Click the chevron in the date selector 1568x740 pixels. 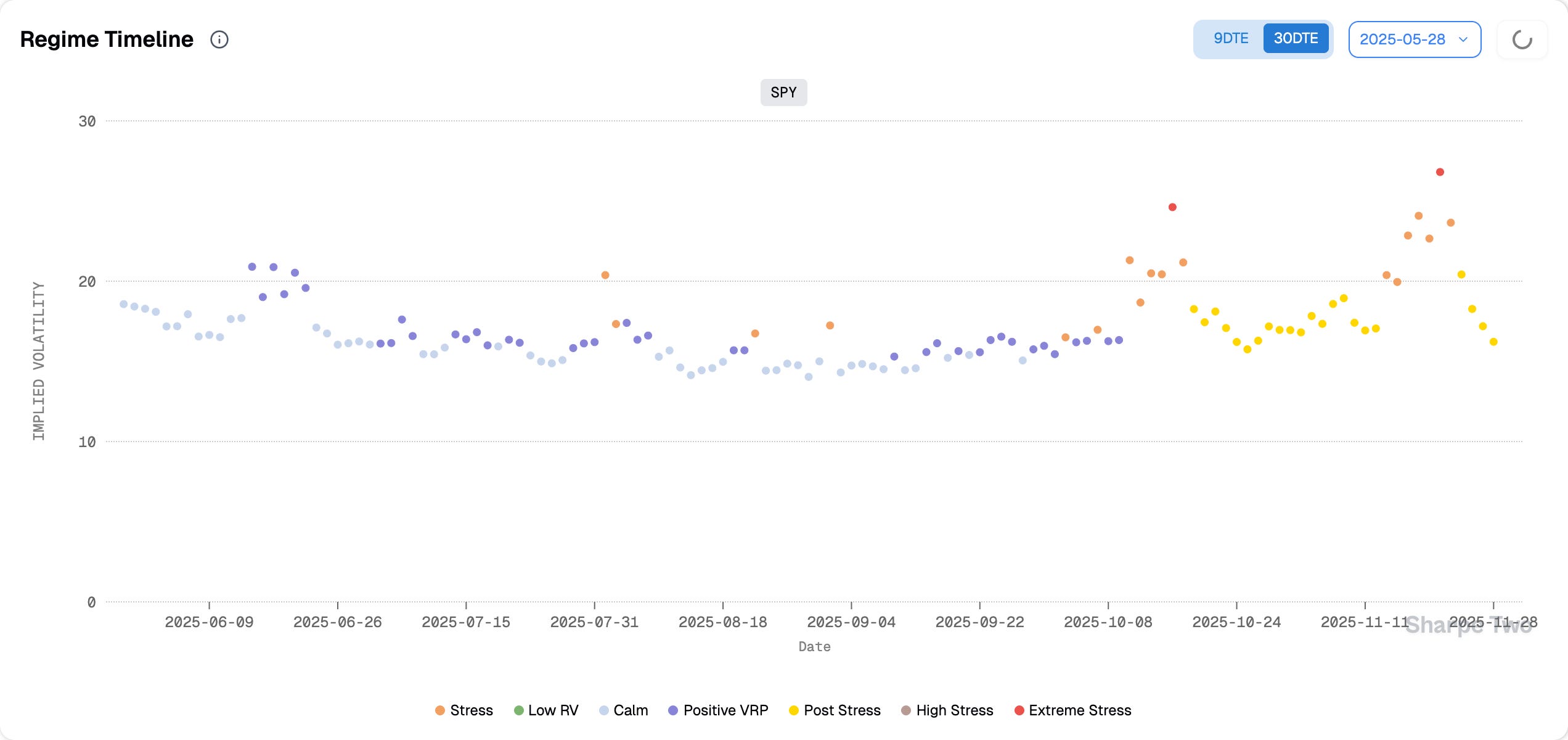tap(1463, 39)
